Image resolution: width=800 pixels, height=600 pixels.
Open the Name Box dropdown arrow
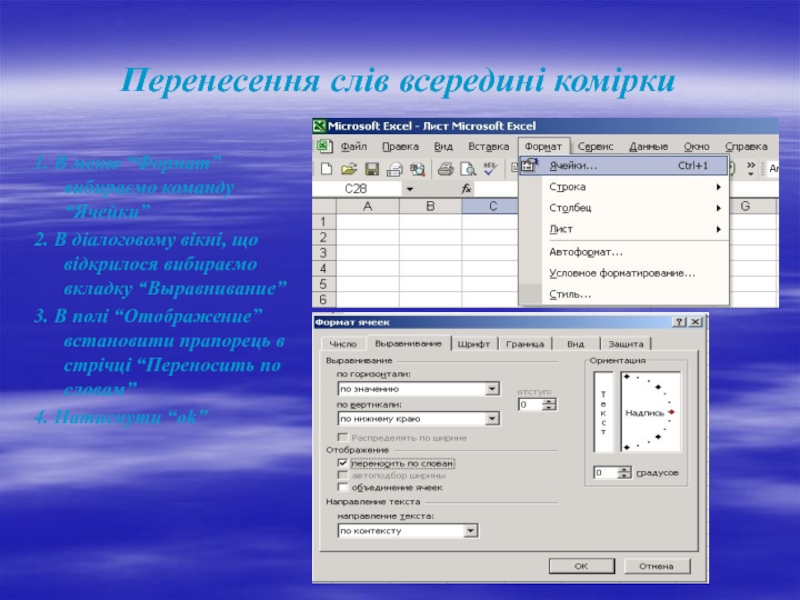409,188
